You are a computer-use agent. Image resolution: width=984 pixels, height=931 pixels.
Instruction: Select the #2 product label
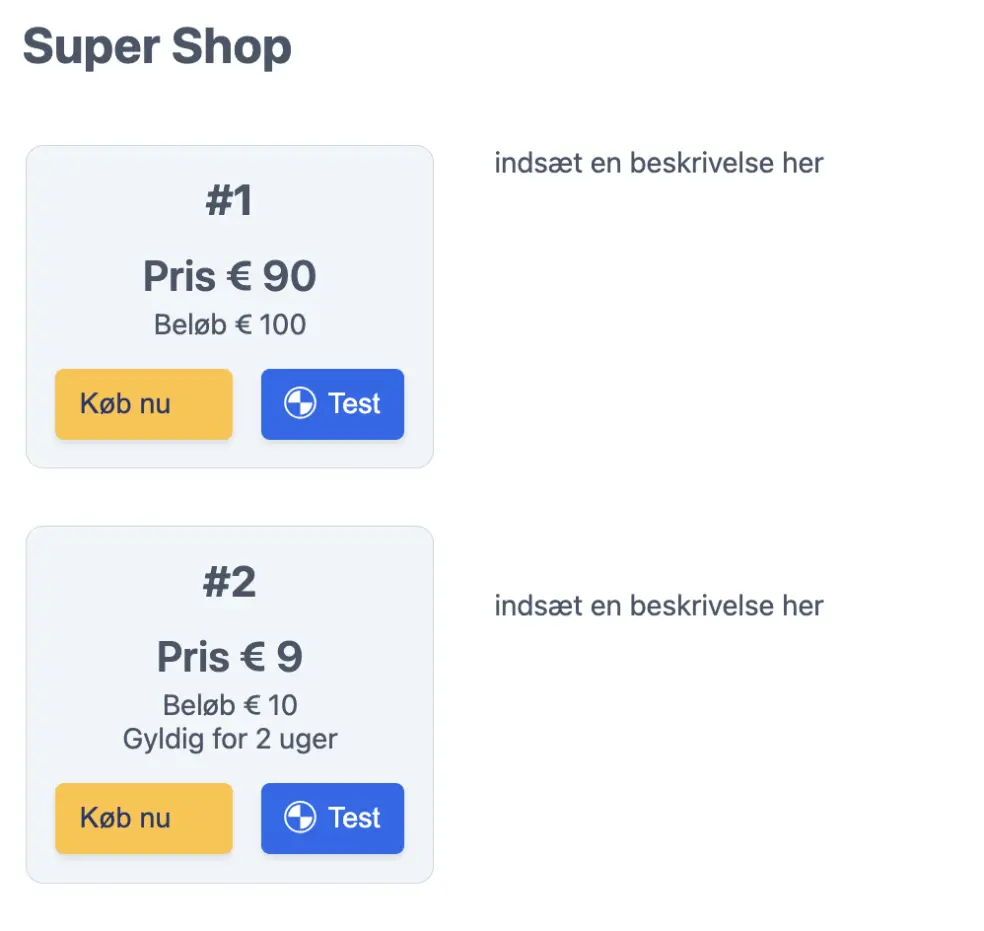pyautogui.click(x=230, y=580)
